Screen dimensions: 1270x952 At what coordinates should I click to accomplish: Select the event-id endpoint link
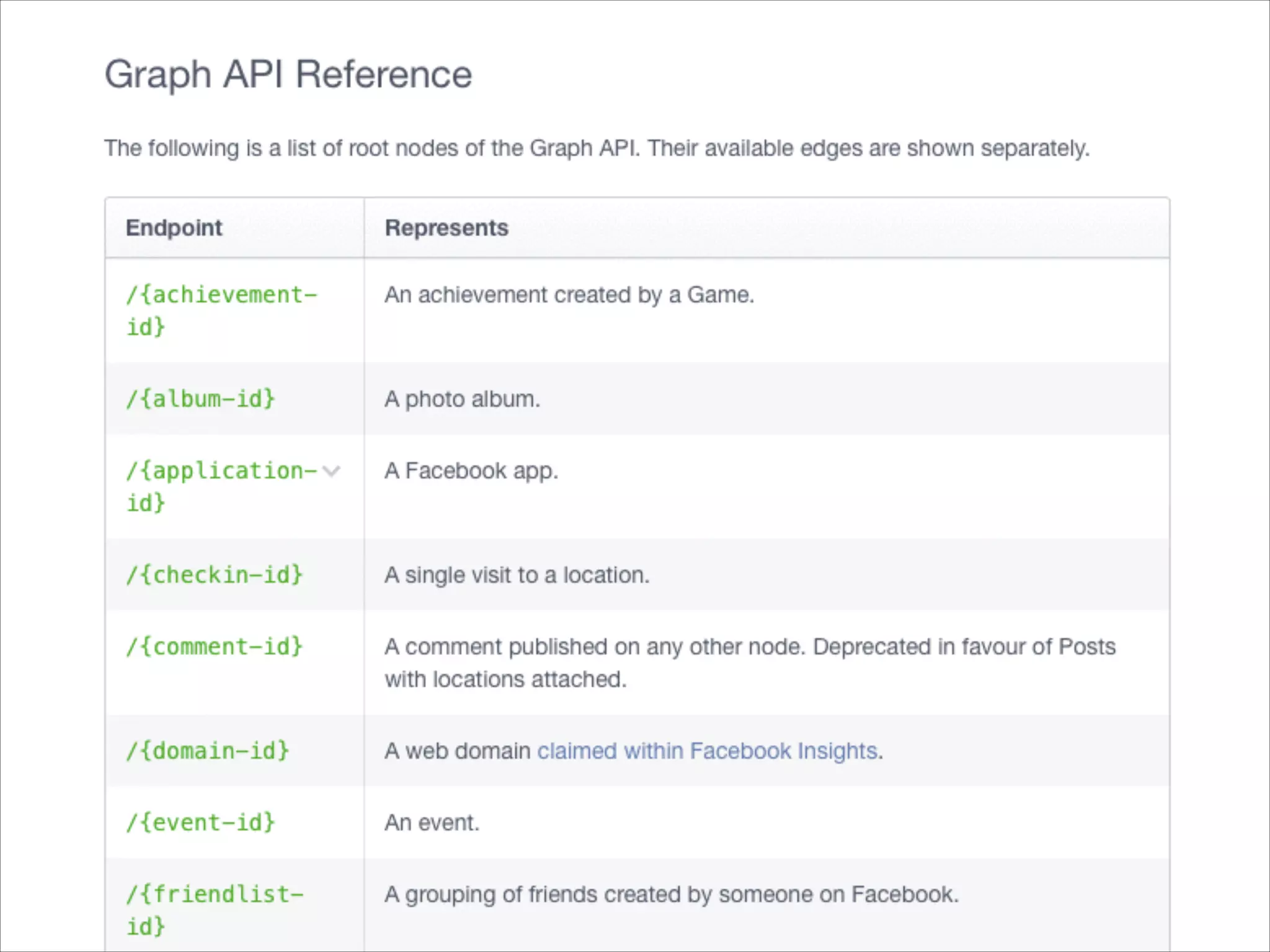click(200, 823)
